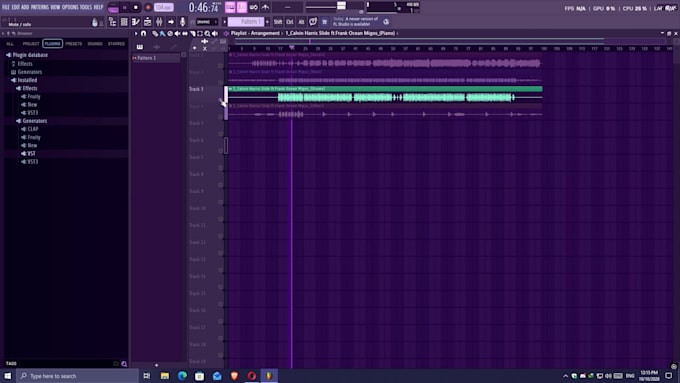Click the microphone recording icon in toolbar
The width and height of the screenshot is (680, 383).
pyautogui.click(x=183, y=22)
